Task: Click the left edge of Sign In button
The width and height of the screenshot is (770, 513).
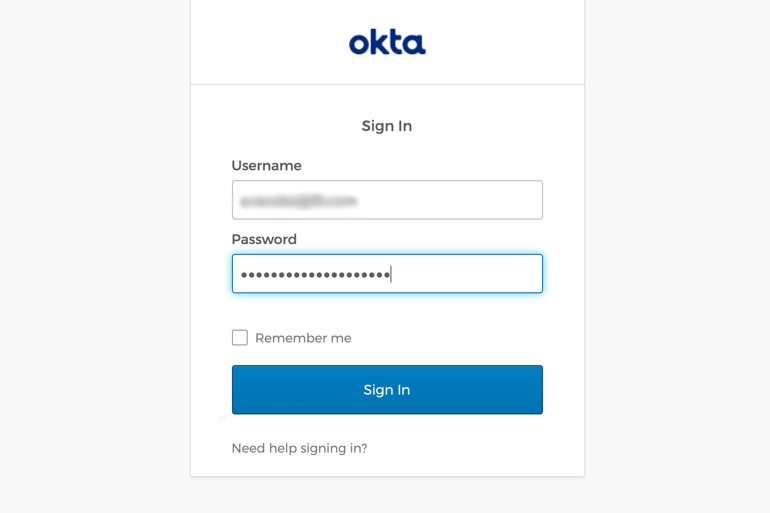Action: point(242,390)
